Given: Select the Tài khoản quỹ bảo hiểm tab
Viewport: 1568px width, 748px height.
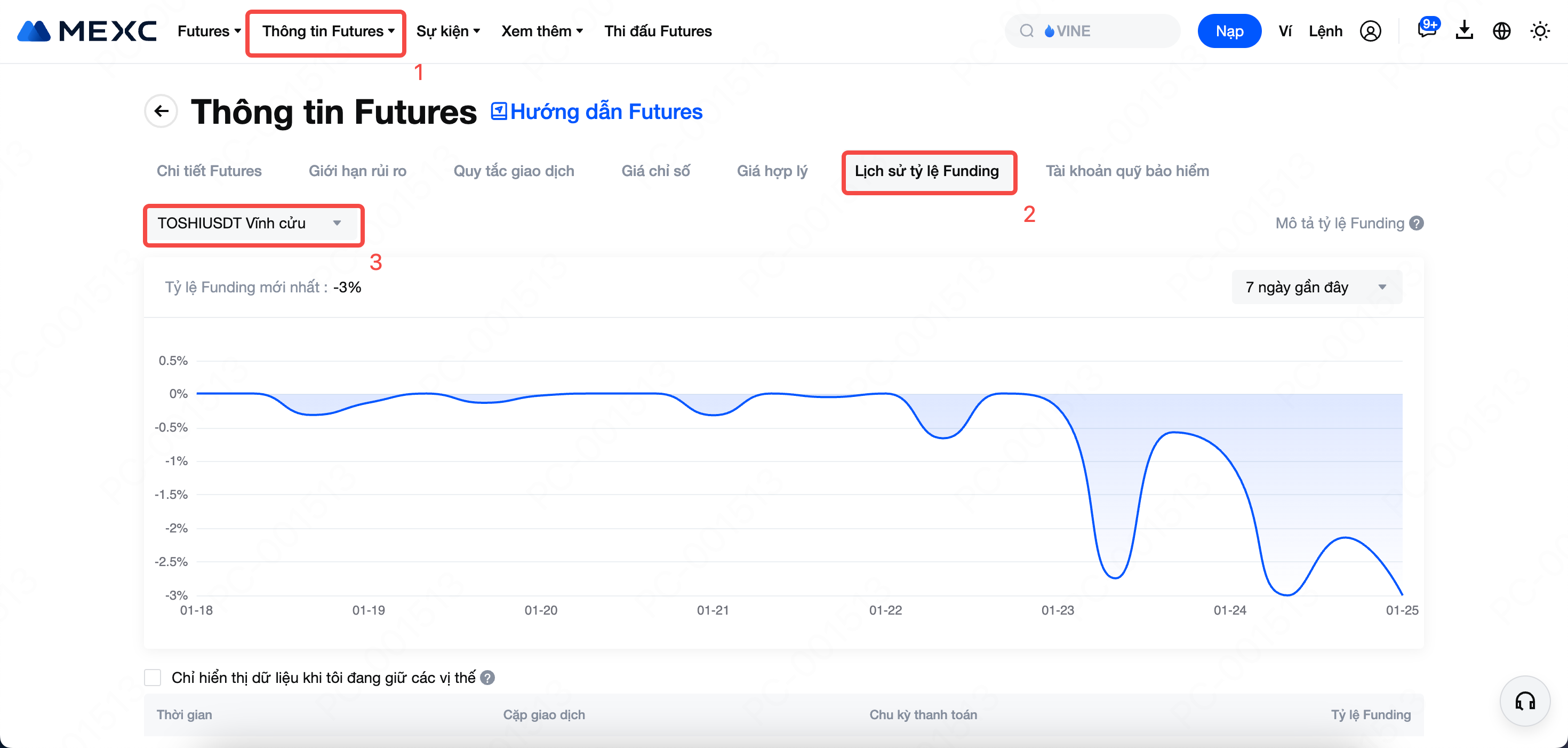Looking at the screenshot, I should [1127, 171].
